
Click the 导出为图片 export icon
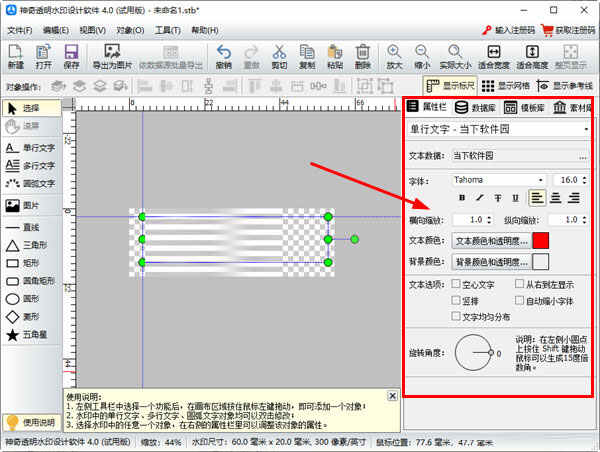click(x=111, y=57)
